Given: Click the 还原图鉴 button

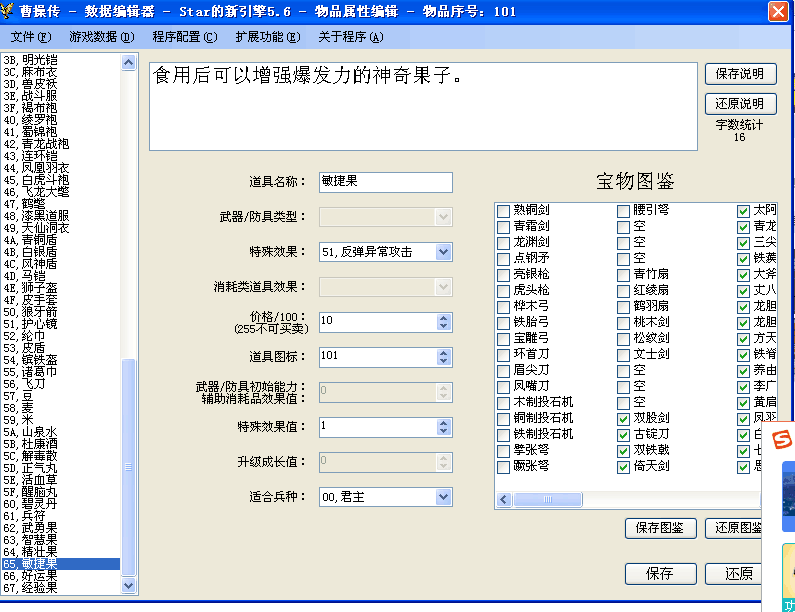Looking at the screenshot, I should pyautogui.click(x=734, y=528).
